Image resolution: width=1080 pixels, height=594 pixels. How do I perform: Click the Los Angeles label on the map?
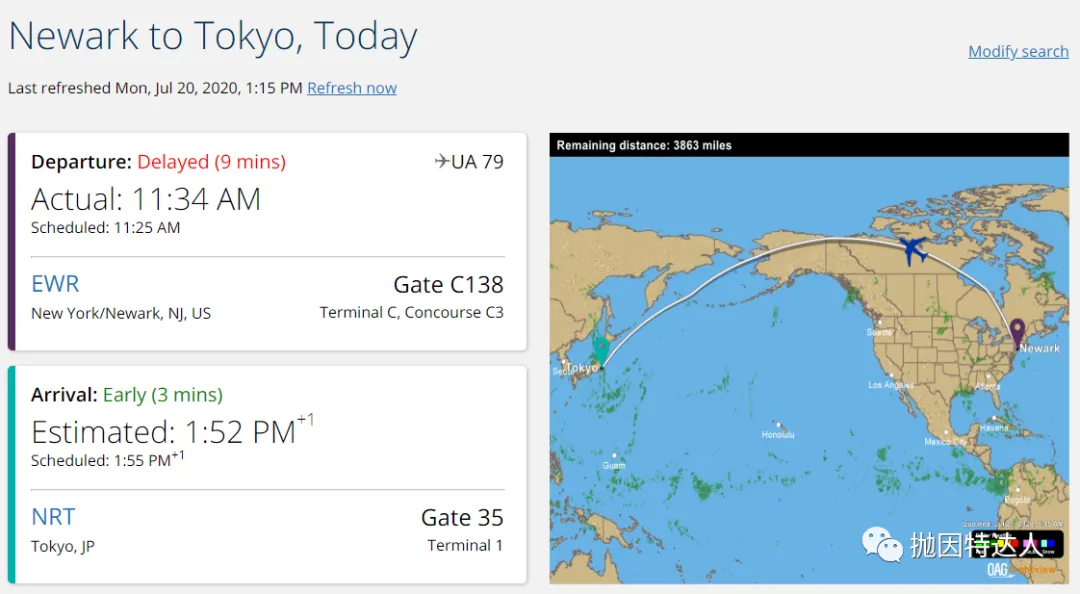891,385
